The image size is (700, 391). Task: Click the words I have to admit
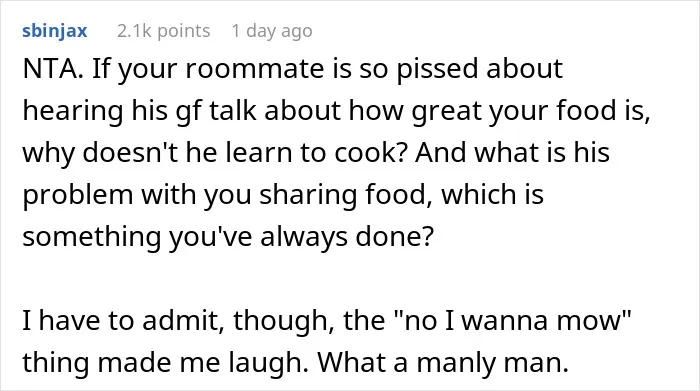(123, 320)
